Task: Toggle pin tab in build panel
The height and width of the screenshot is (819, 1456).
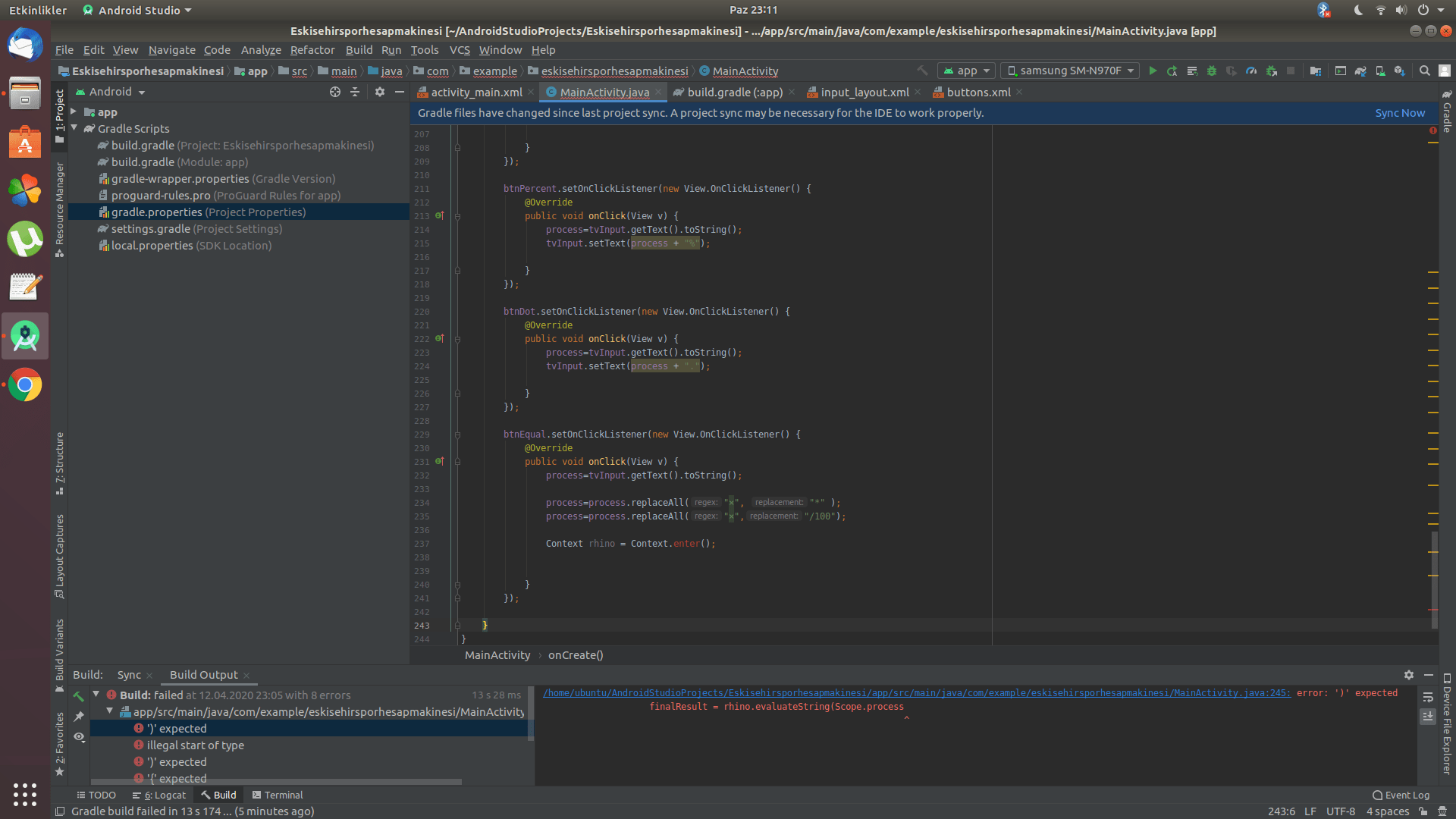Action: (x=79, y=717)
